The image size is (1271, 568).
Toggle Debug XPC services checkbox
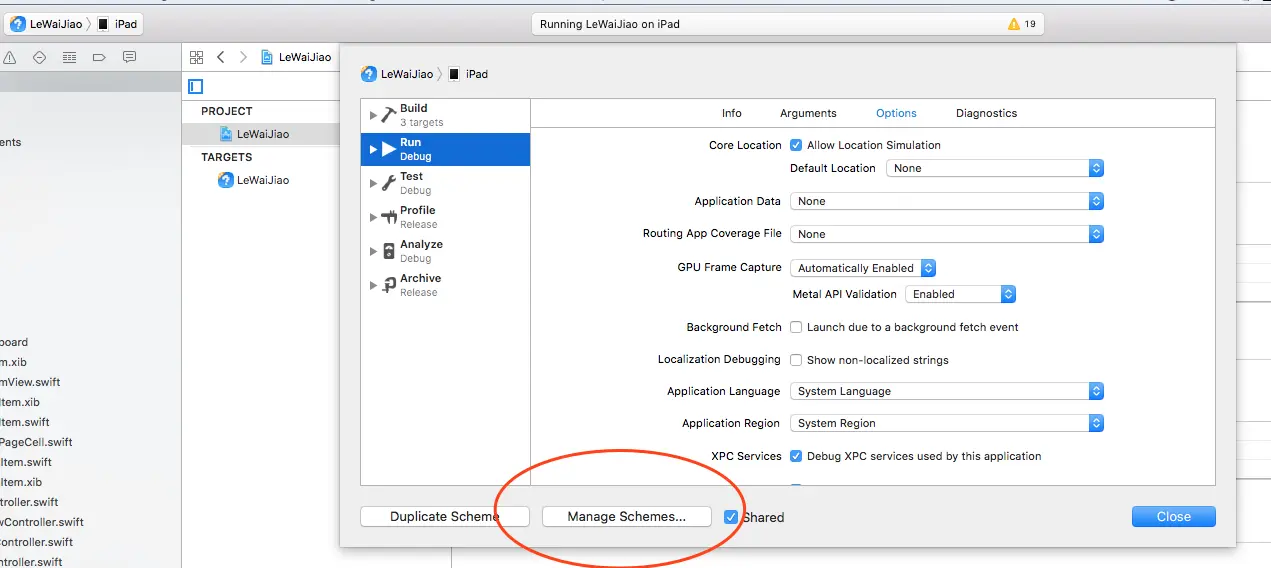[796, 456]
